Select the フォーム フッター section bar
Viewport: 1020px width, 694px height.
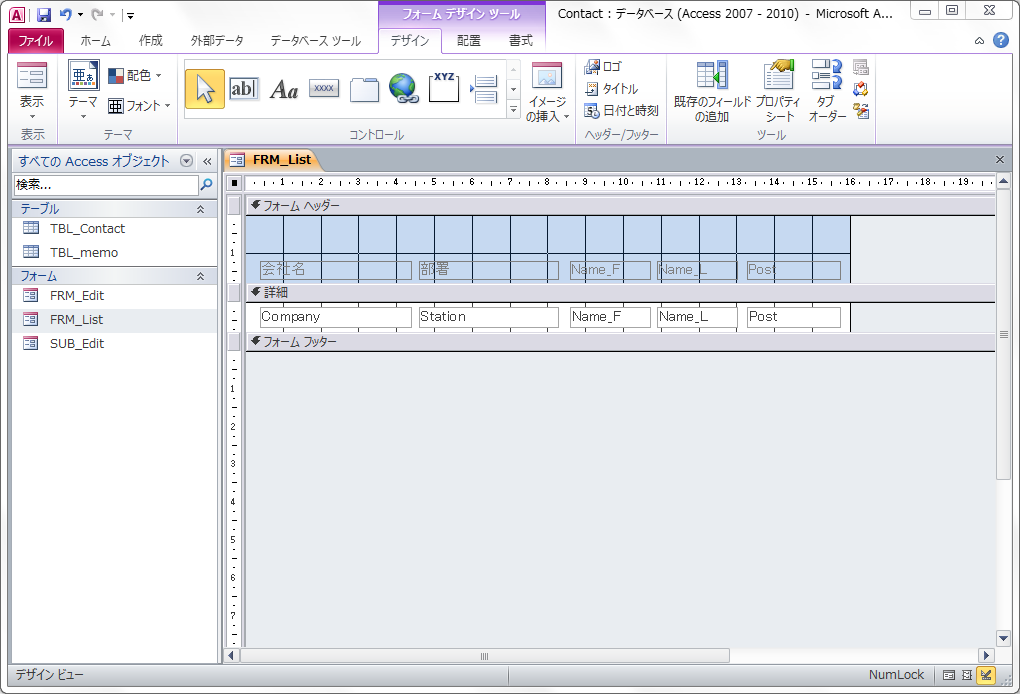(x=621, y=341)
